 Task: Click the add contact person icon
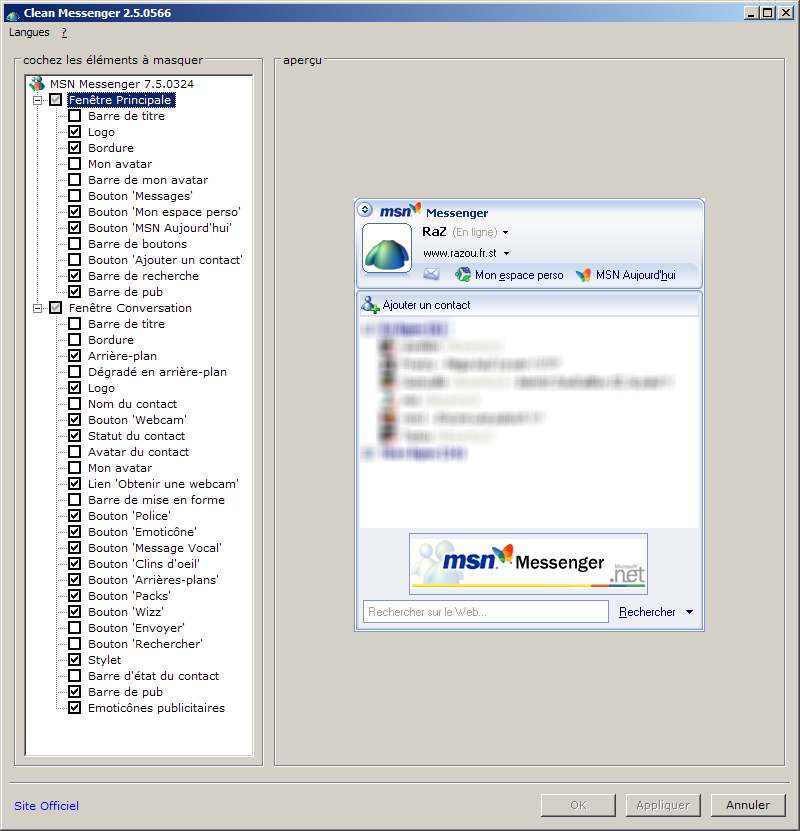(x=370, y=305)
